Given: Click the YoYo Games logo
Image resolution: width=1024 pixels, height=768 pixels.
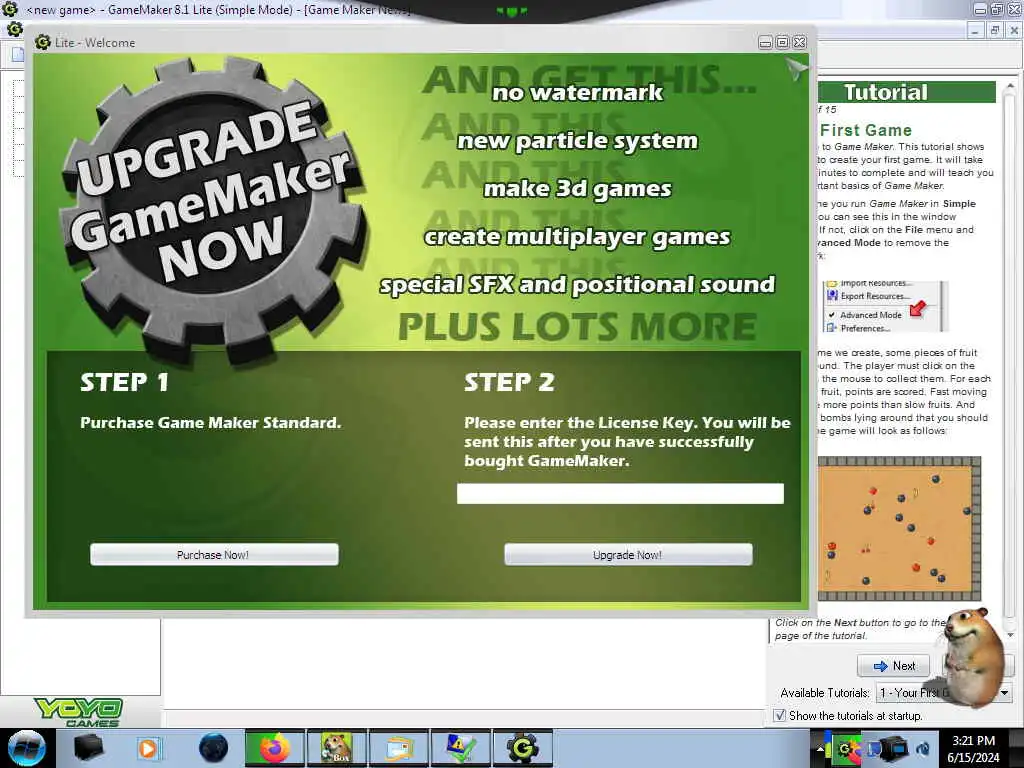Looking at the screenshot, I should pyautogui.click(x=78, y=712).
